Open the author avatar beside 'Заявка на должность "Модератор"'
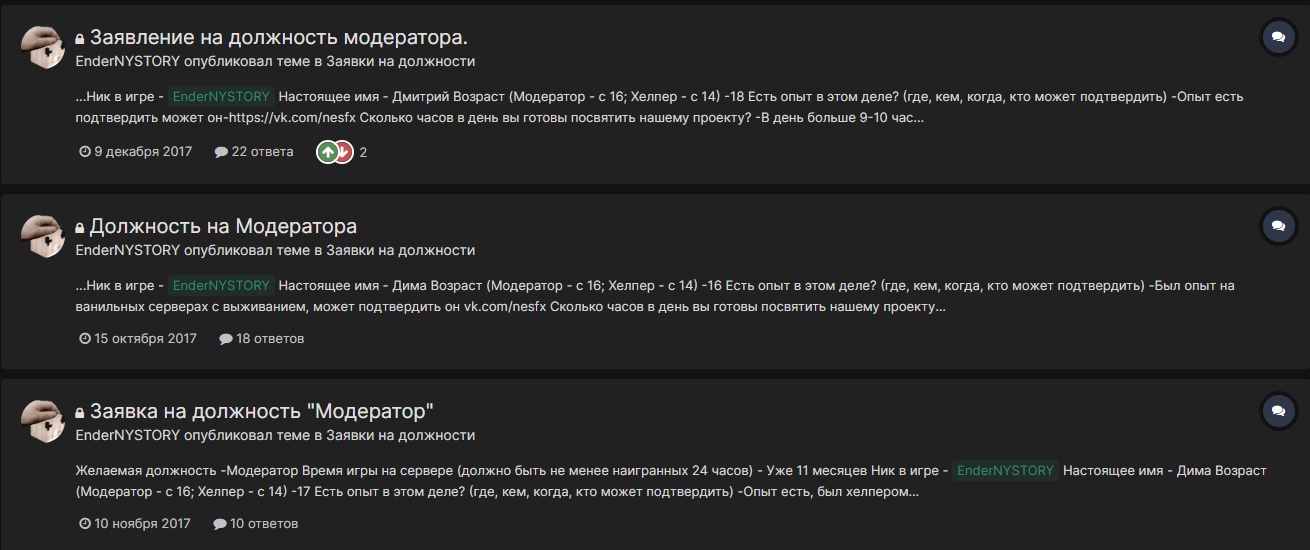Viewport: 1310px width, 550px height. pos(43,420)
